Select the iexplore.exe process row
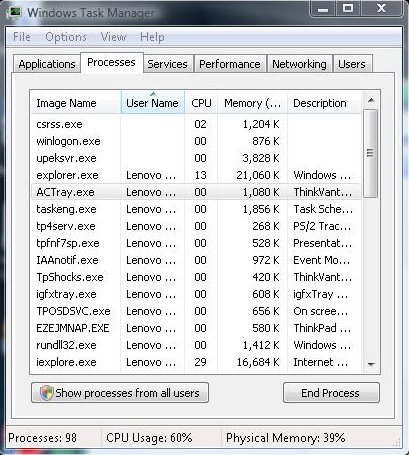This screenshot has width=409, height=455. [196, 362]
